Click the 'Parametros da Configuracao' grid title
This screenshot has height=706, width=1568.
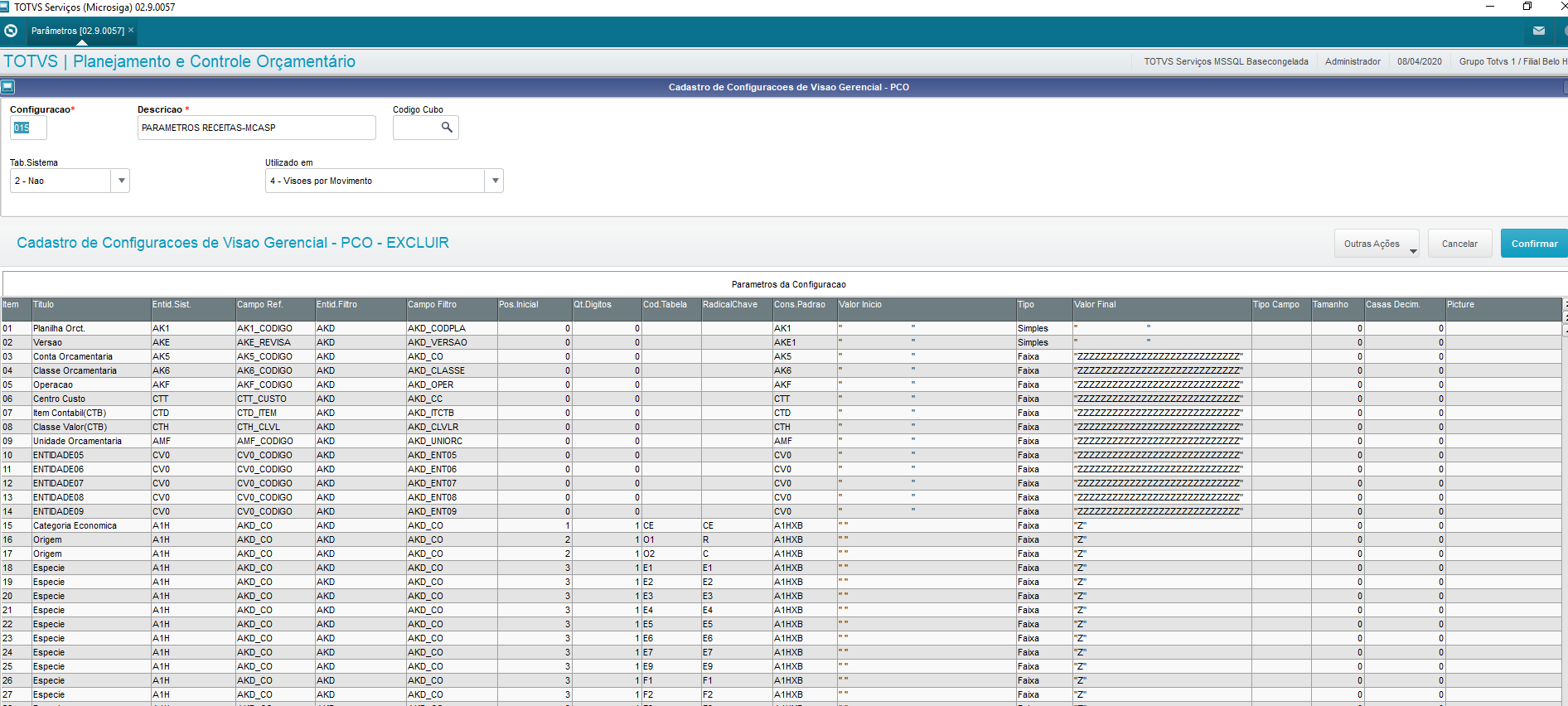[788, 284]
